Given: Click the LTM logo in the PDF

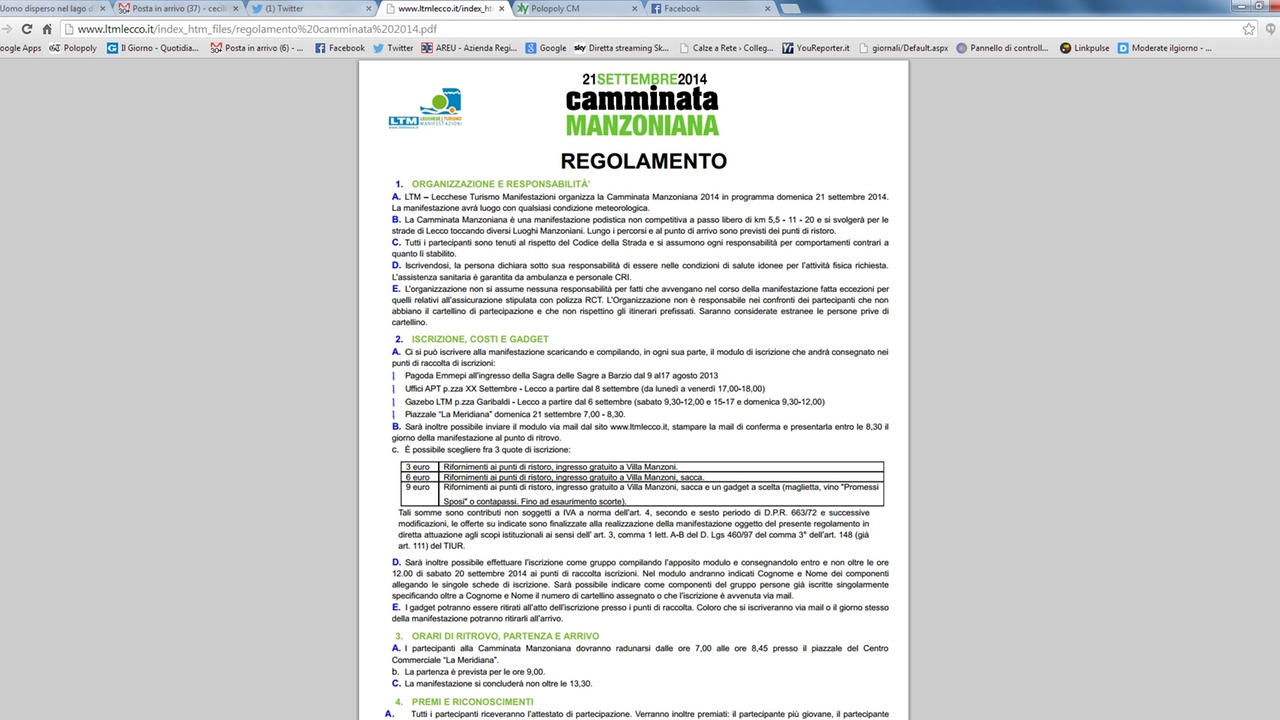Looking at the screenshot, I should coord(425,108).
